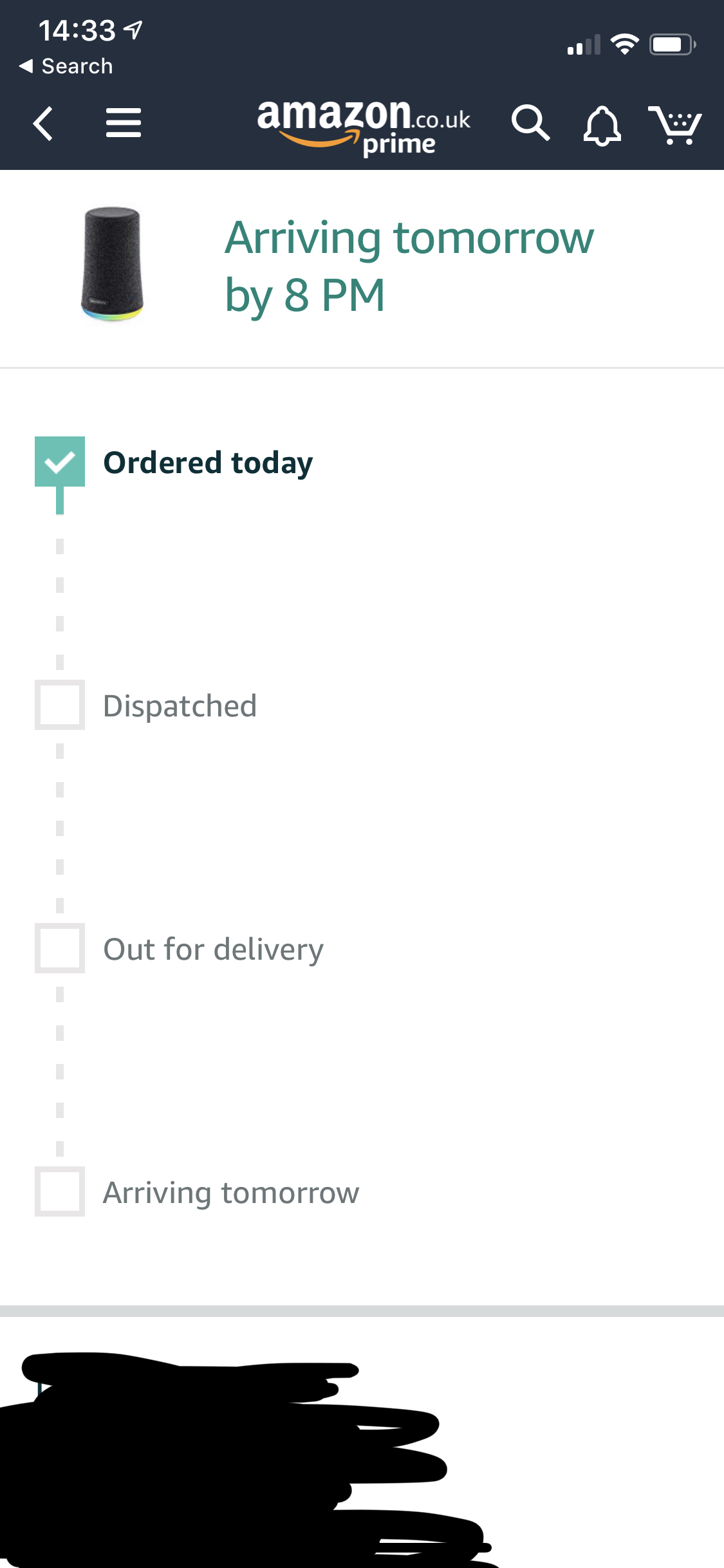
Task: Open the search magnifier icon
Action: (530, 123)
